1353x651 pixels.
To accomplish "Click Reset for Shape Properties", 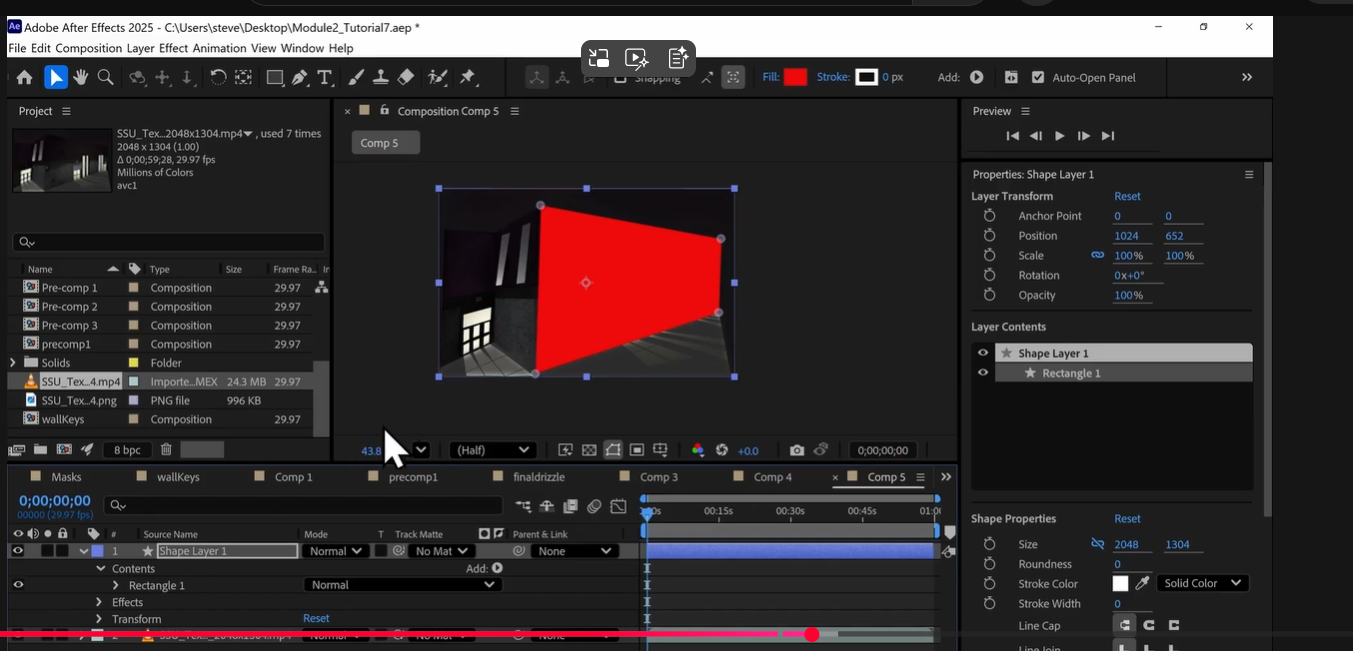I will click(1127, 518).
